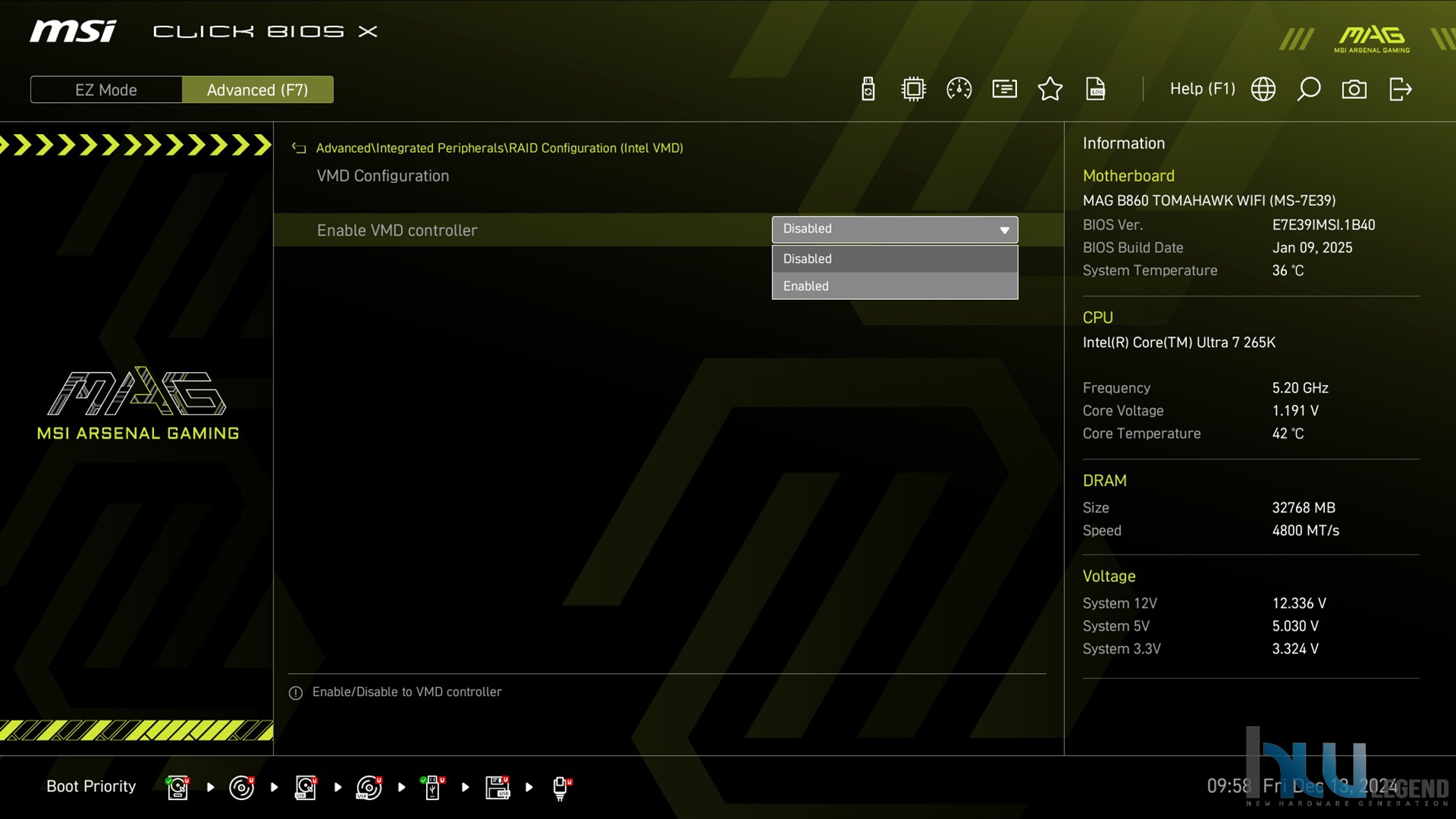Screen dimensions: 1456x819
Task: Choose Disabled in the VMD dropdown list
Action: coord(894,259)
